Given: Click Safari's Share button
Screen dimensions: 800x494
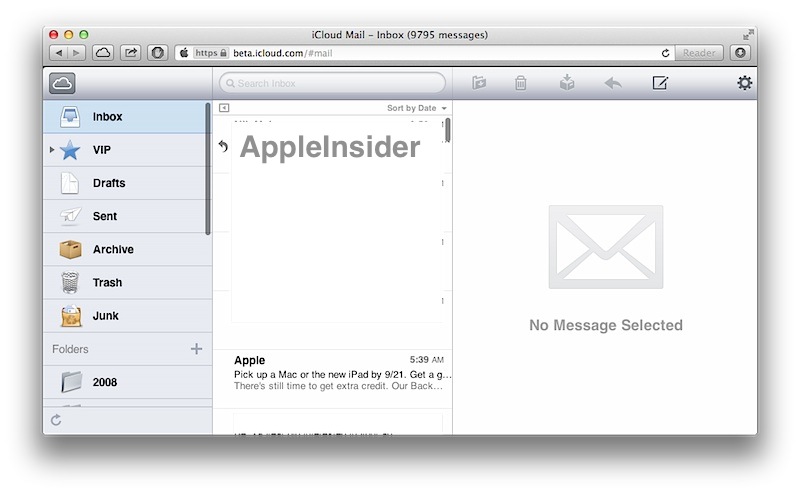Looking at the screenshot, I should [x=131, y=53].
